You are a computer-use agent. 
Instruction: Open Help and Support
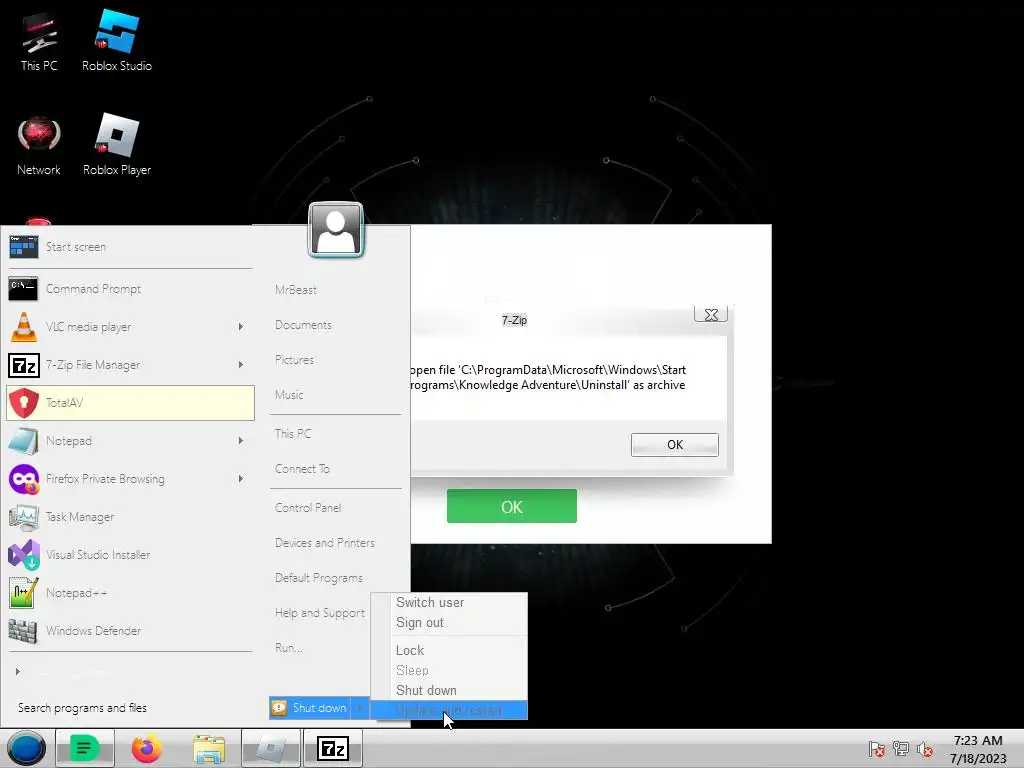click(319, 613)
